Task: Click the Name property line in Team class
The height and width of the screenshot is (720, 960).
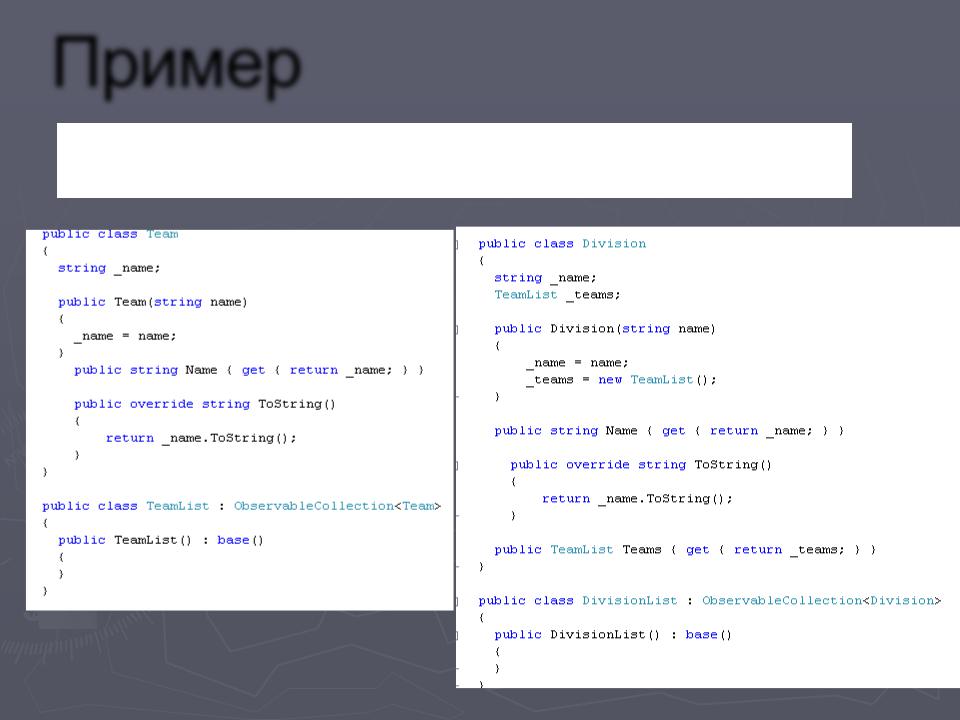Action: (x=249, y=370)
